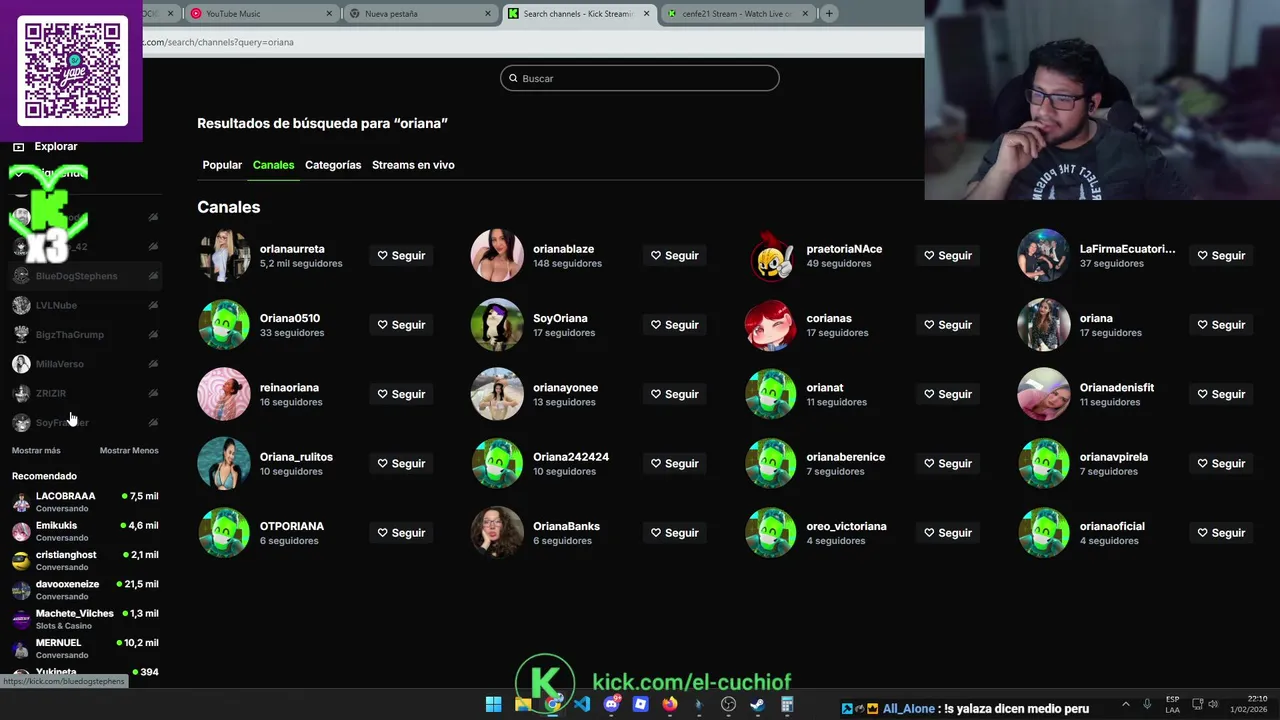Screen dimensions: 1280x720
Task: Open recommended channel Machete_Vilches
Action: 85,619
